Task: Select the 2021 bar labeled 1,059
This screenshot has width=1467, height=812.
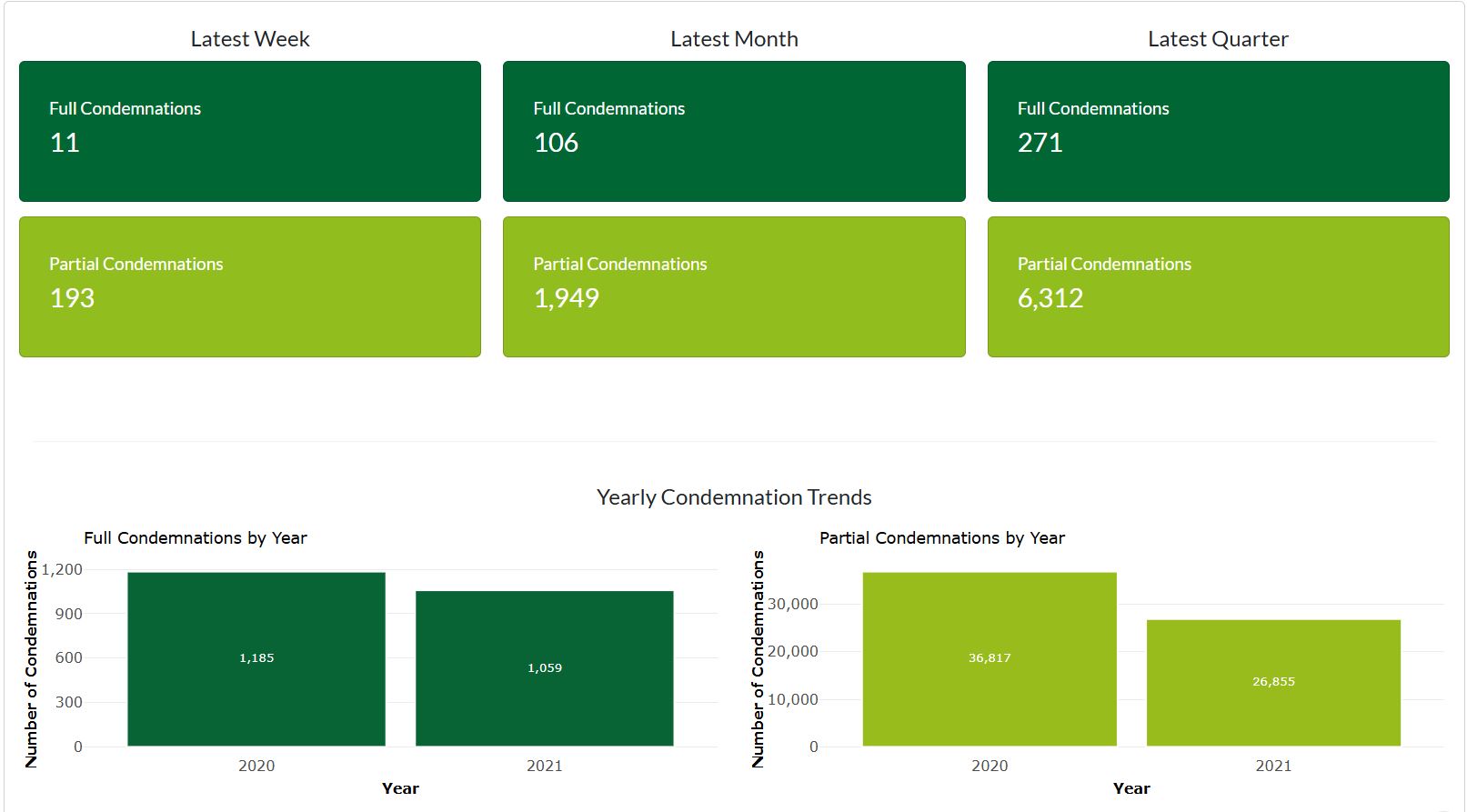Action: 545,668
